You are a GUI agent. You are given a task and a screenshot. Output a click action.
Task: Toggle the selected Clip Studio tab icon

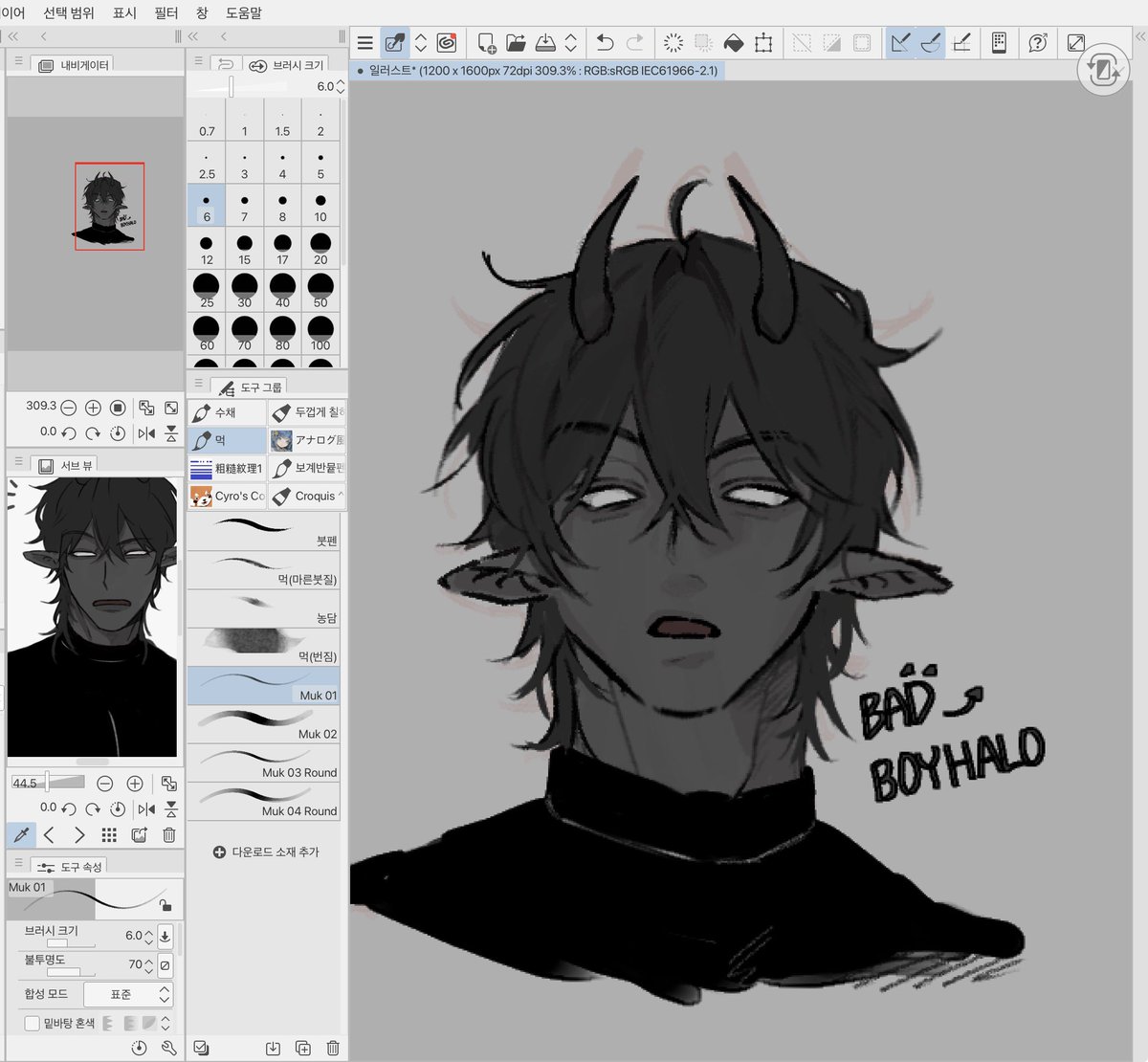pos(393,43)
